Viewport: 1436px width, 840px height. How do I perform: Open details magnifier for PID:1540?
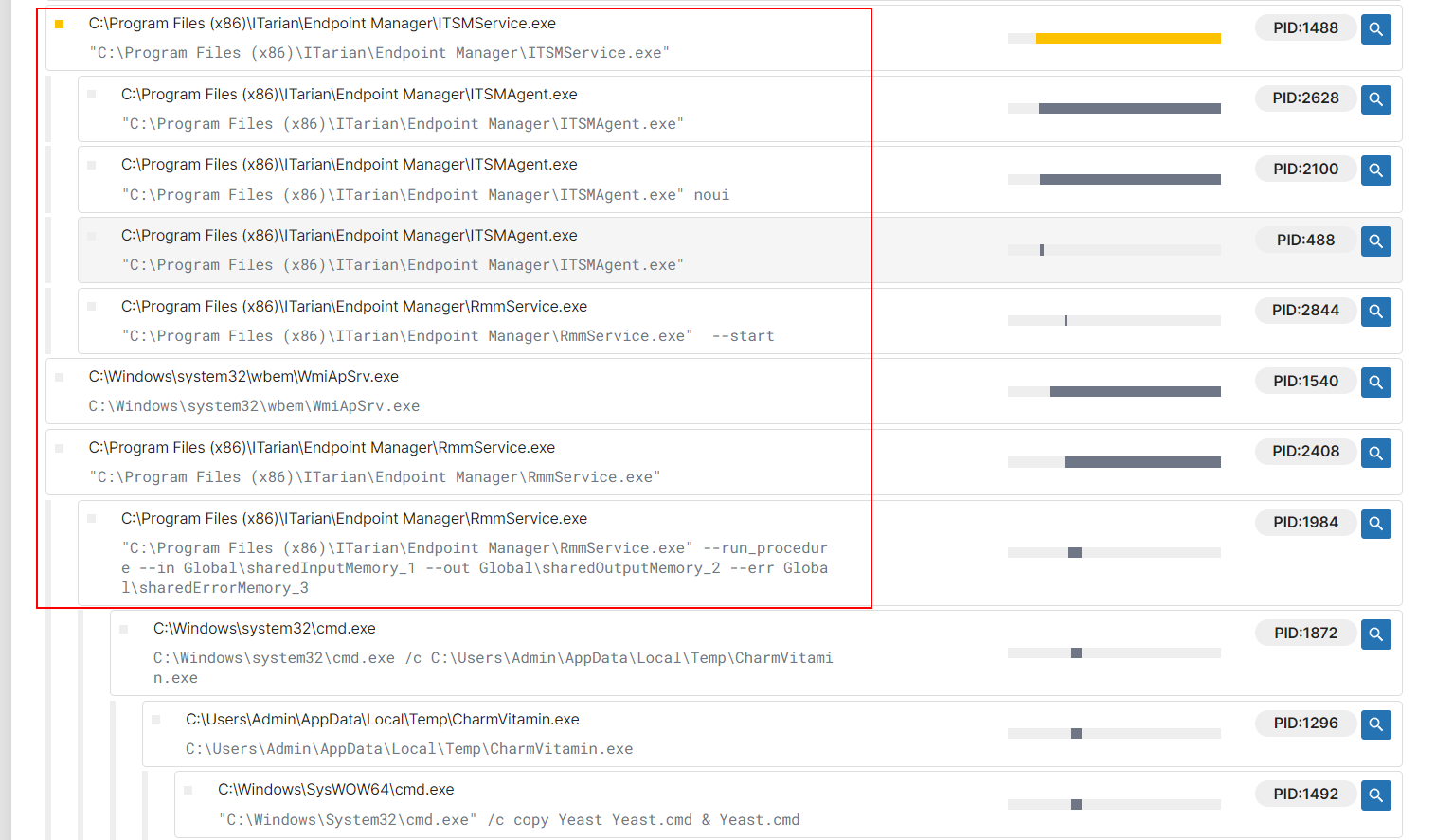1375,383
